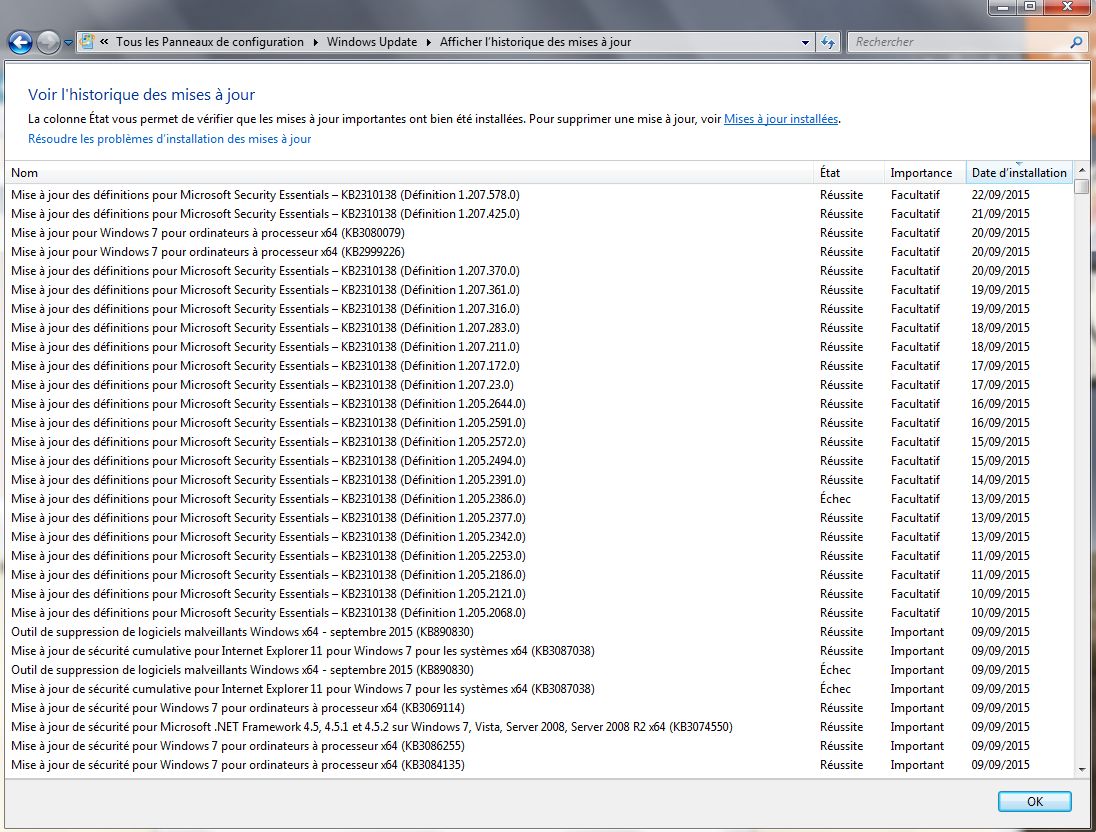The height and width of the screenshot is (832, 1096).
Task: Open the address bar history dropdown arrow
Action: point(805,43)
